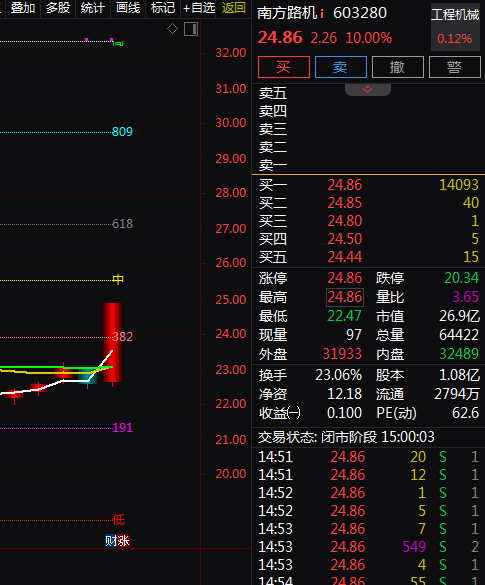485x585 pixels.
Task: Click the 总量 value 64422
Action: tap(459, 335)
